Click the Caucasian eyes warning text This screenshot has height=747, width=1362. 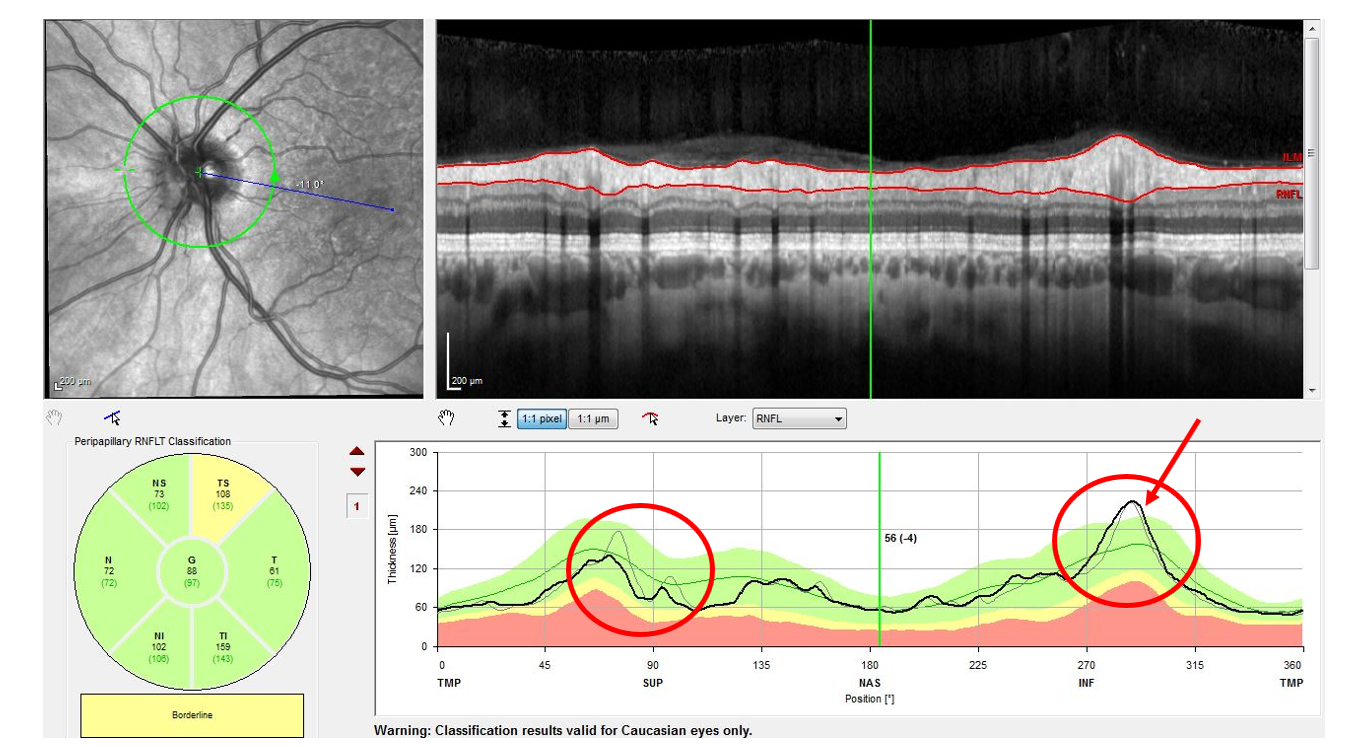[563, 731]
